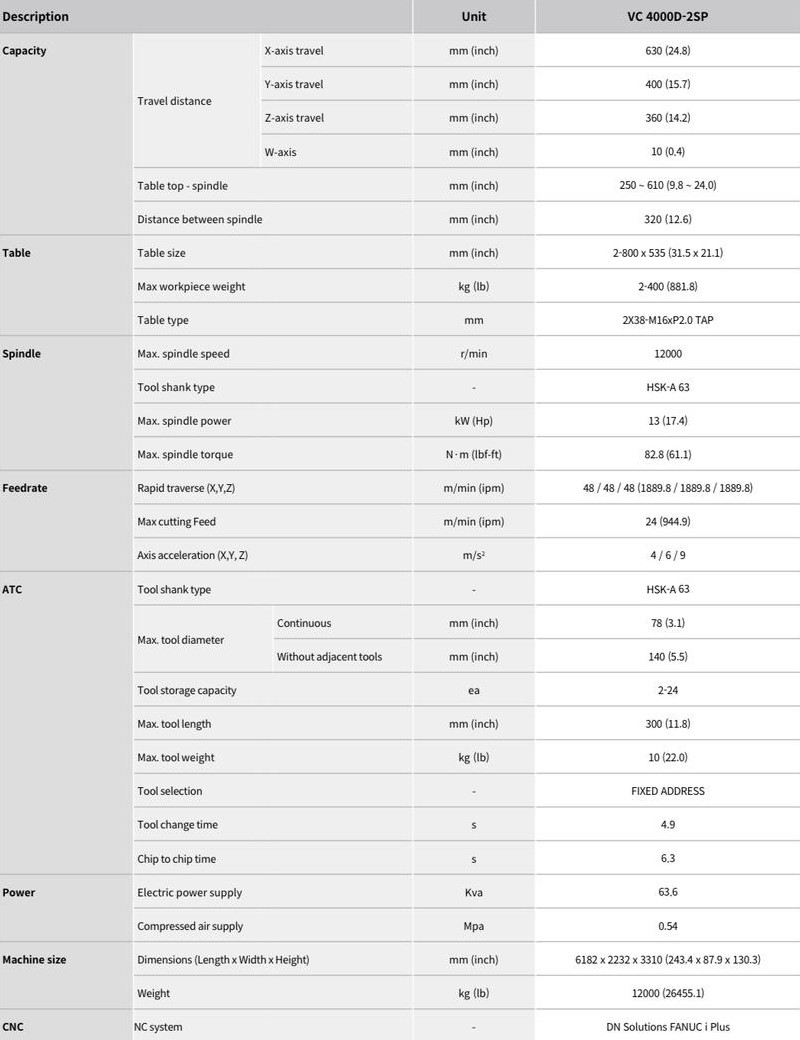Screen dimensions: 800x1040
Task: Click the Chip to chip time label
Action: click(176, 859)
